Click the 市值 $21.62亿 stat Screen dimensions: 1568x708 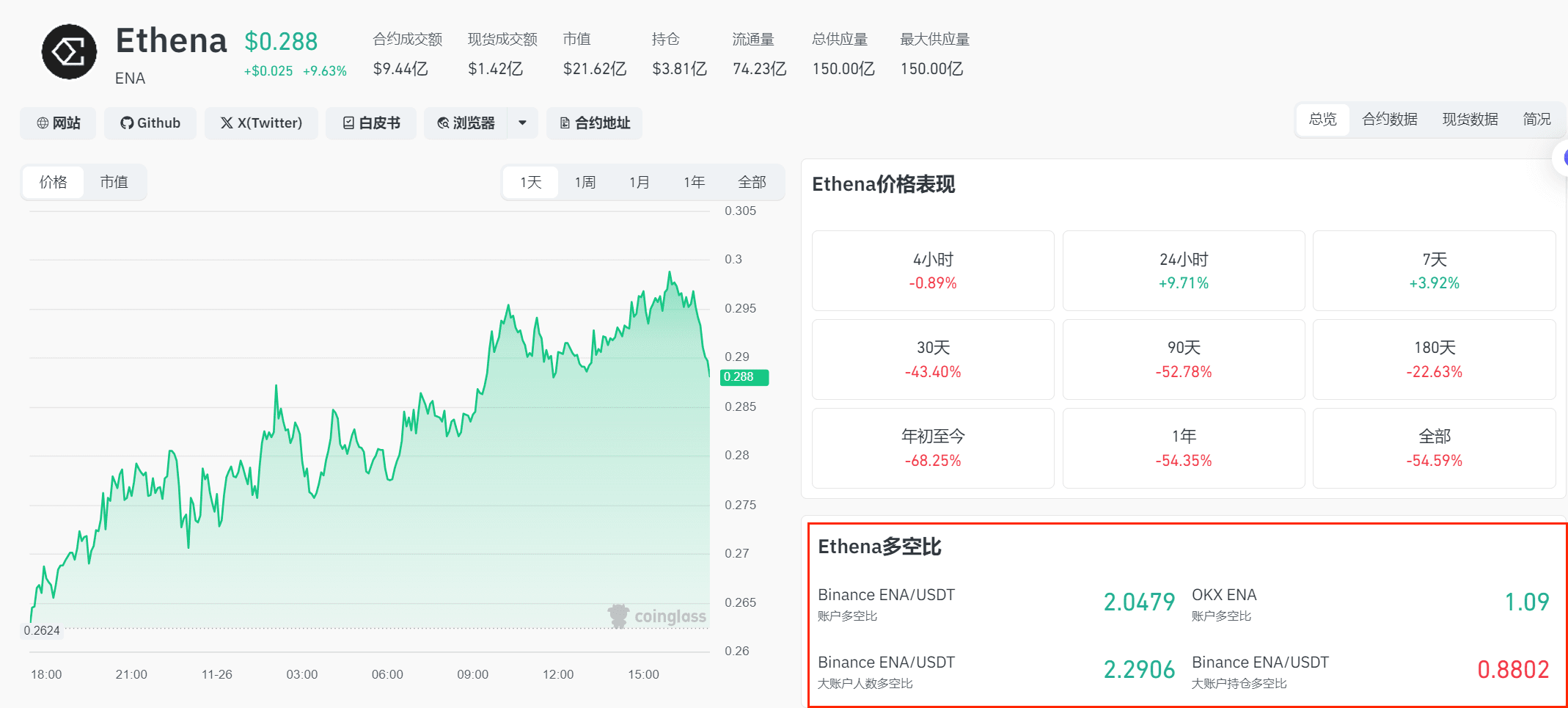(x=595, y=54)
